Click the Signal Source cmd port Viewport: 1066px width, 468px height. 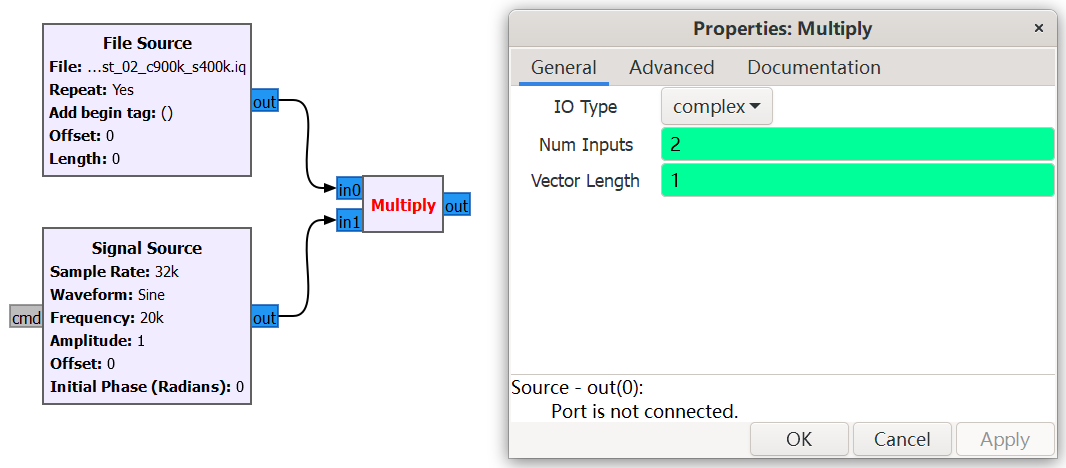click(x=26, y=318)
